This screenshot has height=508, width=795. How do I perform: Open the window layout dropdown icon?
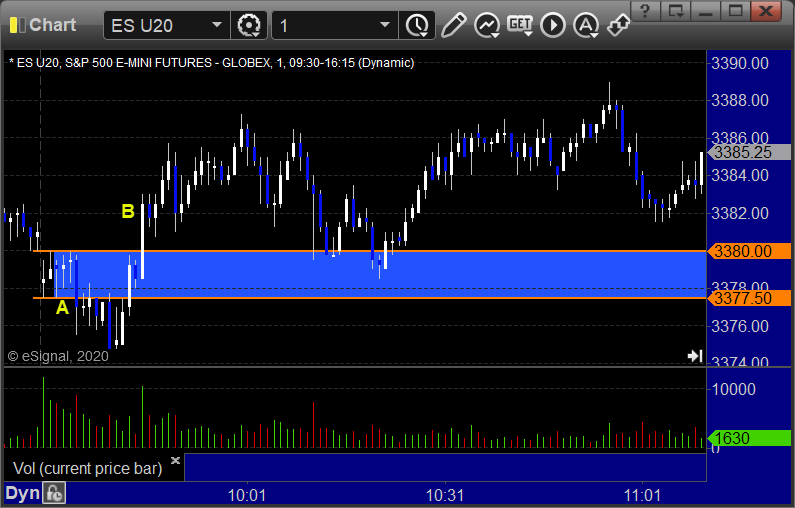click(675, 11)
